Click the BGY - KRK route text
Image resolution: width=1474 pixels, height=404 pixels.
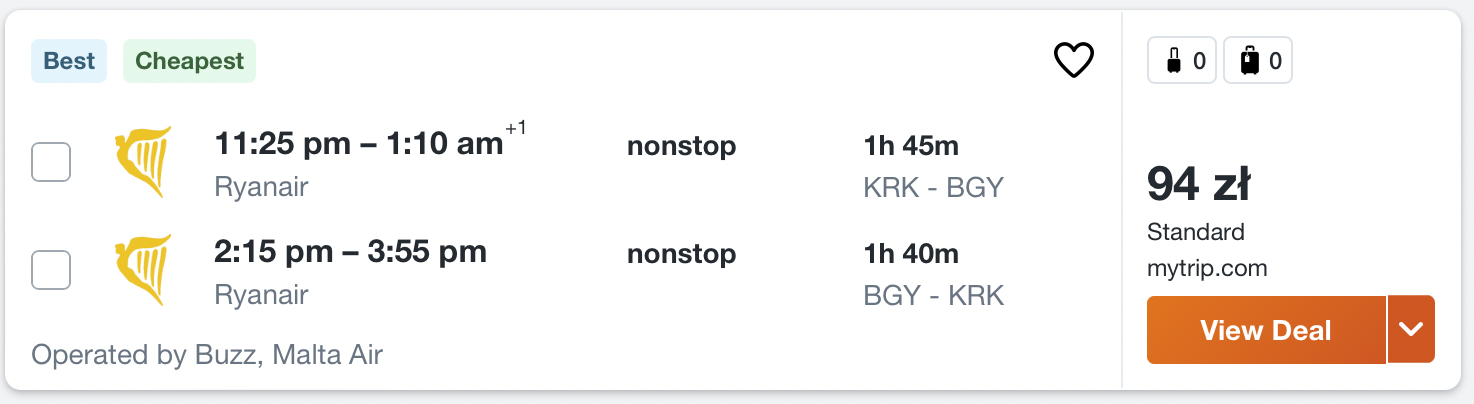pyautogui.click(x=933, y=295)
